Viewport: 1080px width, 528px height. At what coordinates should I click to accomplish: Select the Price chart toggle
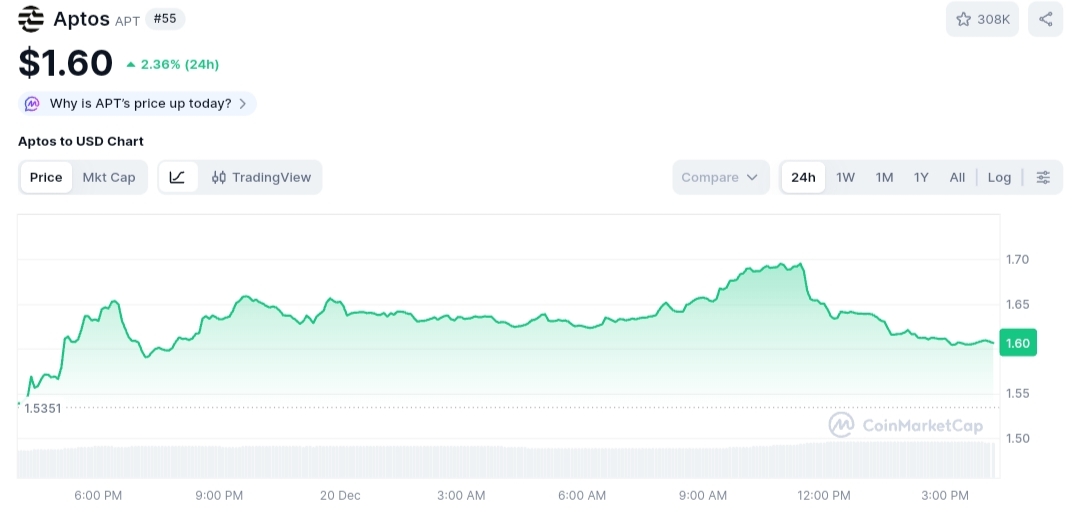46,177
